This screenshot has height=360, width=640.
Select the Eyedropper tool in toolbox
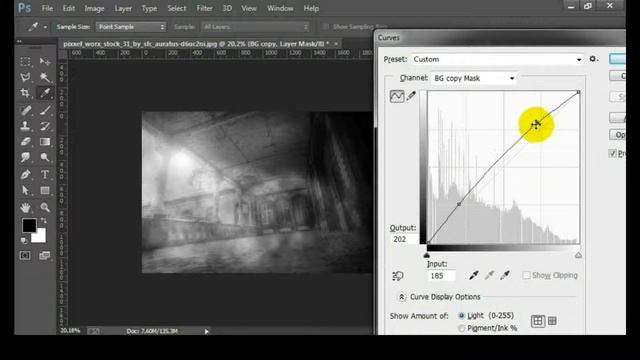(x=45, y=93)
